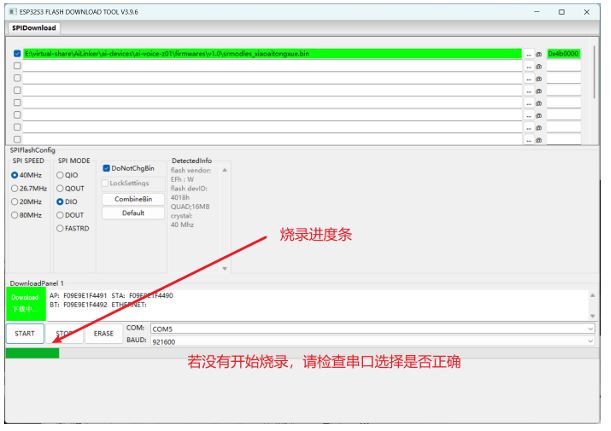Select DOUT SPI mode
The width and height of the screenshot is (611, 431).
[70, 215]
